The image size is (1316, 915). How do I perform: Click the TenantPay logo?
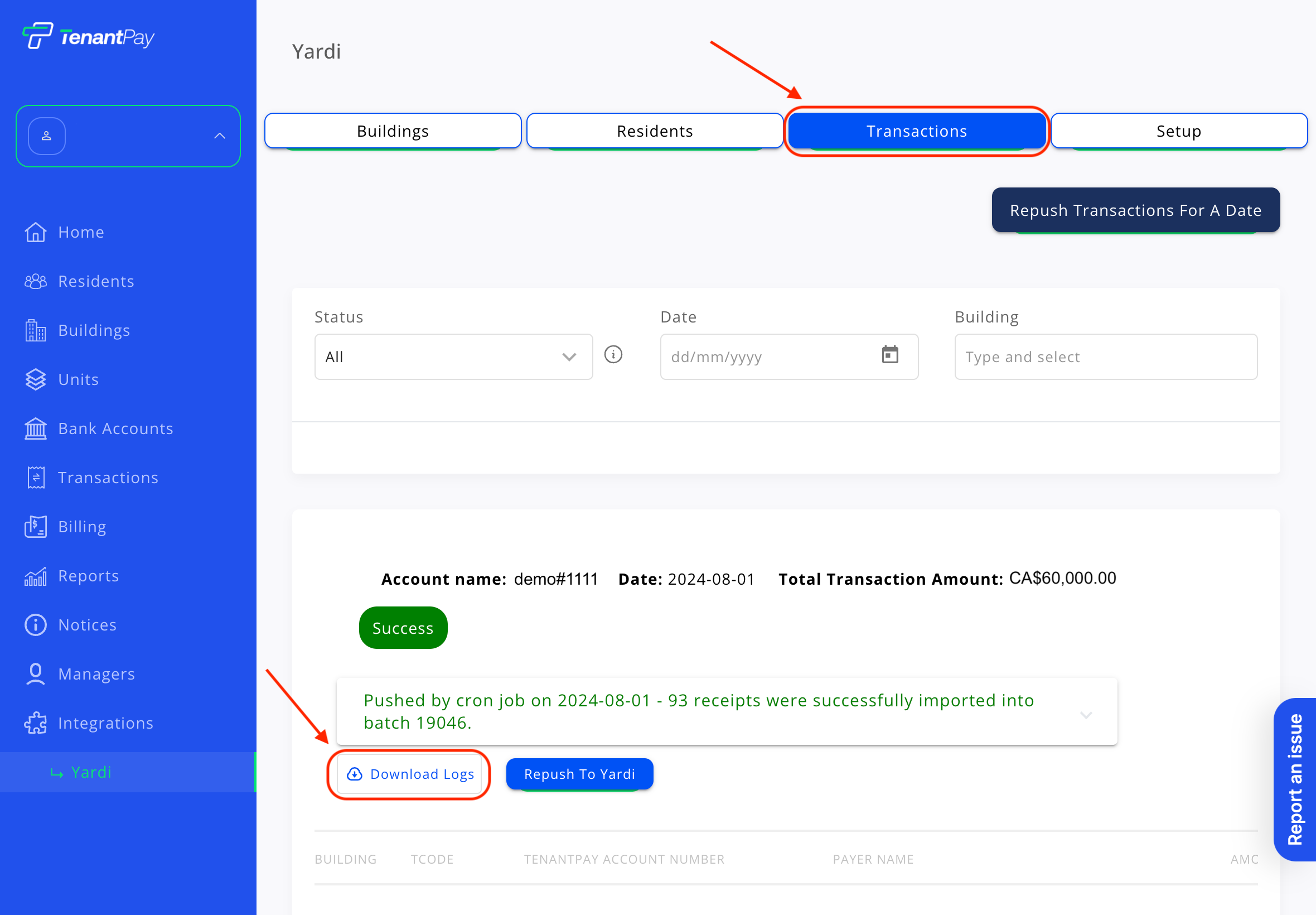[x=88, y=36]
